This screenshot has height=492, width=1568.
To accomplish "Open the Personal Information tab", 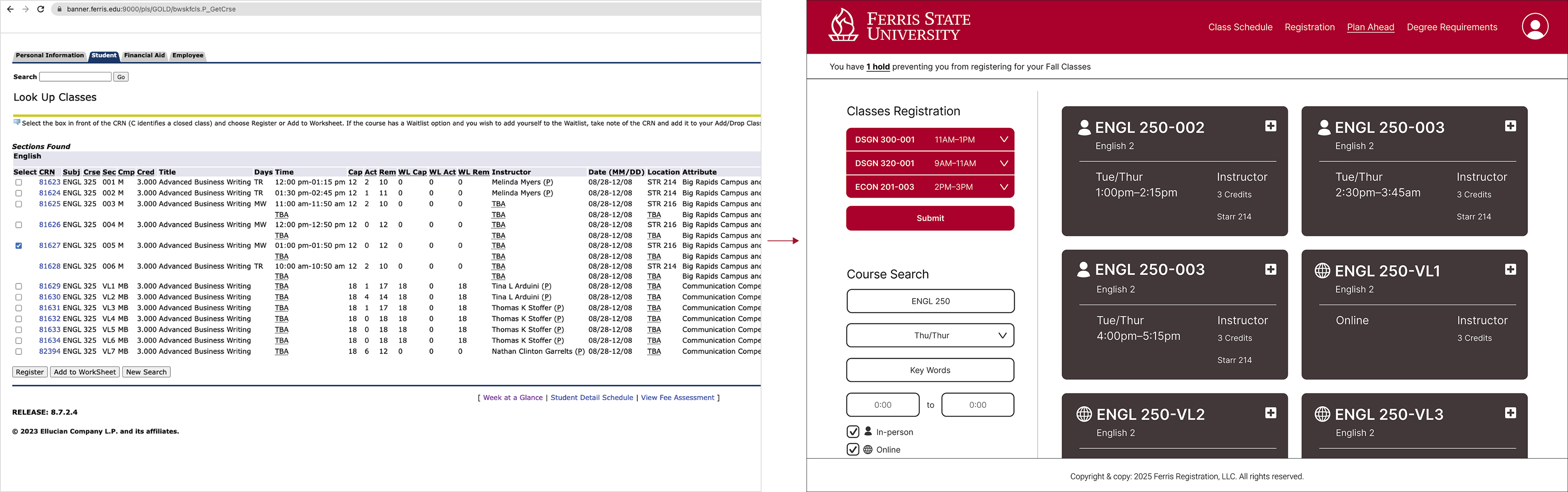I will coord(50,56).
